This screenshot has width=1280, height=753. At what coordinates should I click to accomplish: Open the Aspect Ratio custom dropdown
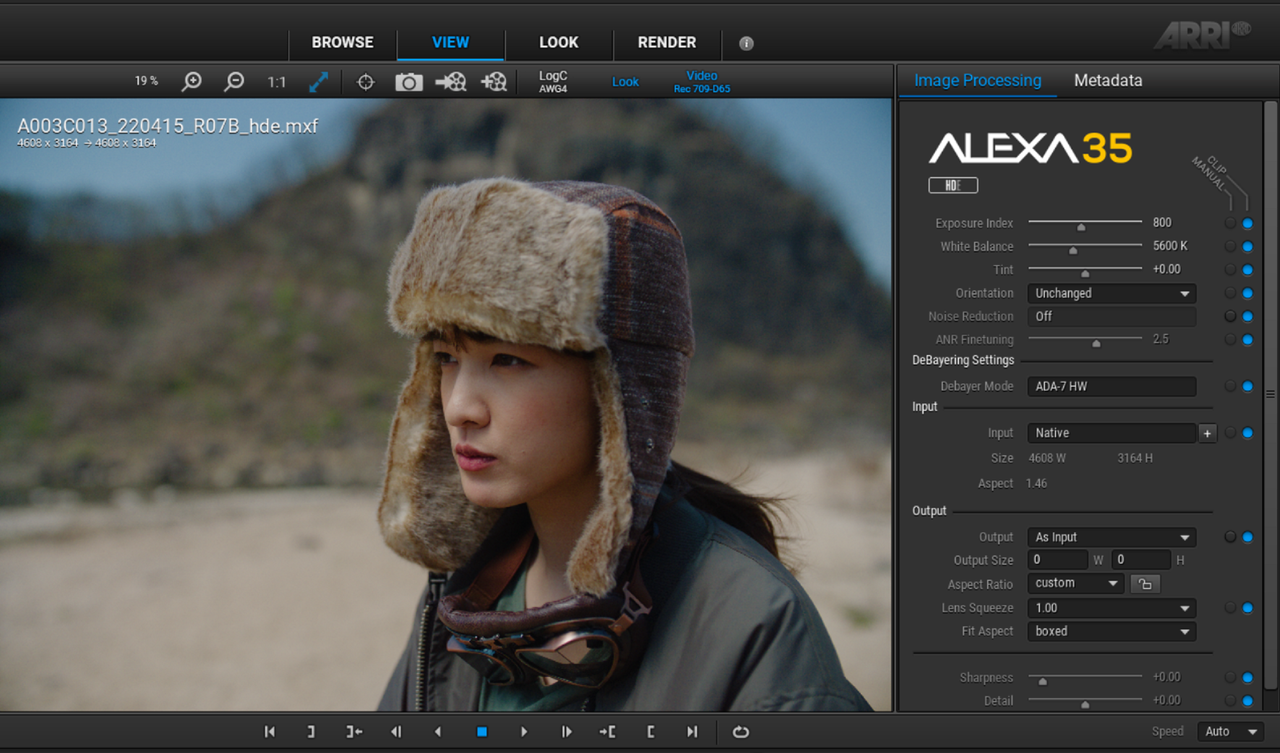point(1076,584)
